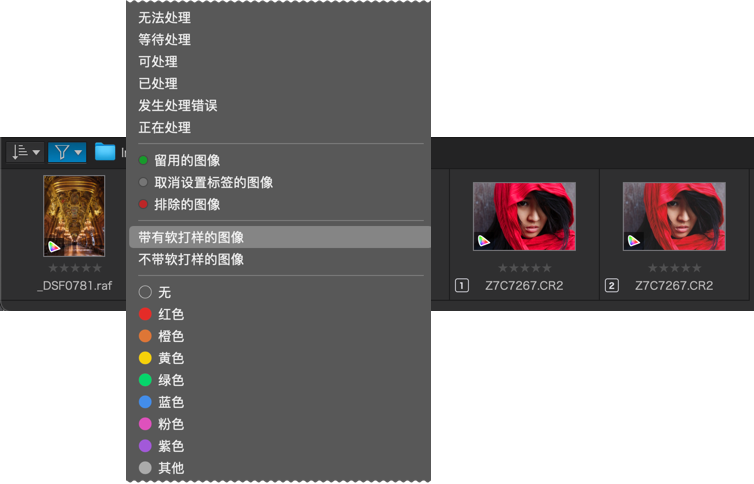Set star rating under _DSF0781.raf

pyautogui.click(x=75, y=268)
